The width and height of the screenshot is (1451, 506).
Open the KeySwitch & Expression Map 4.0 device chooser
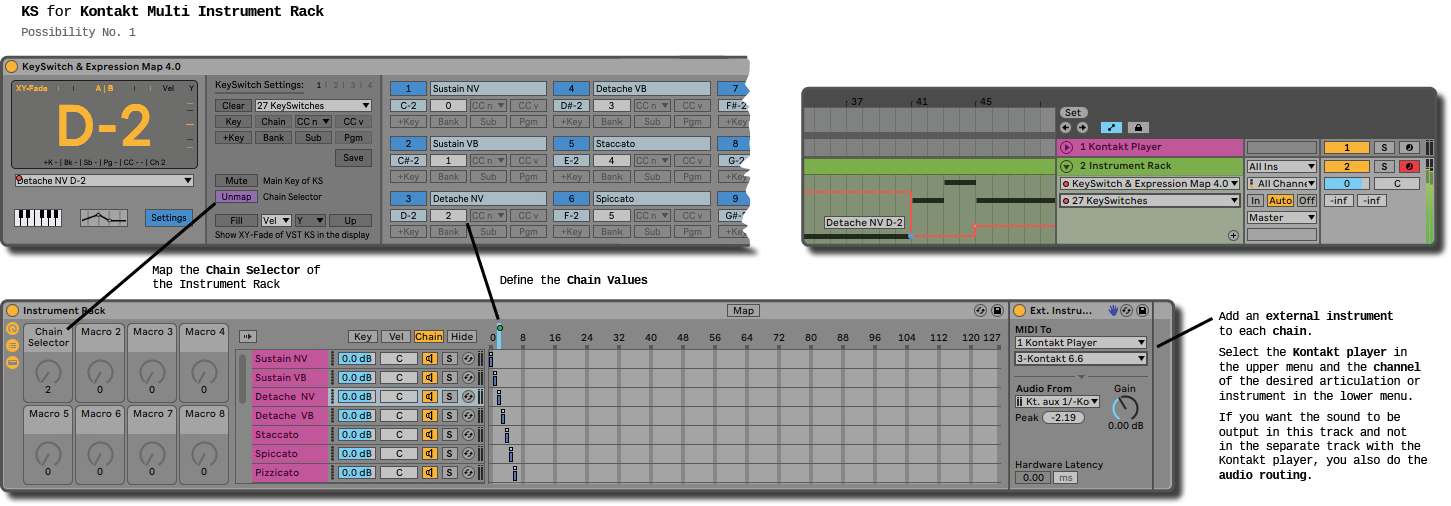pyautogui.click(x=1150, y=183)
